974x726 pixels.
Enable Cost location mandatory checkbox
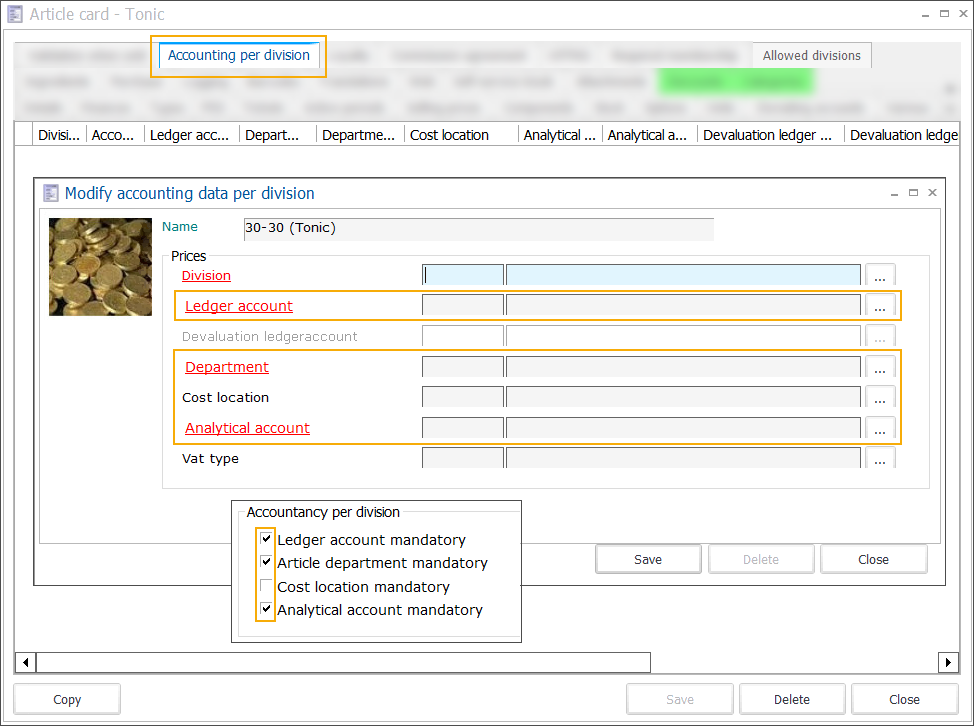click(266, 587)
